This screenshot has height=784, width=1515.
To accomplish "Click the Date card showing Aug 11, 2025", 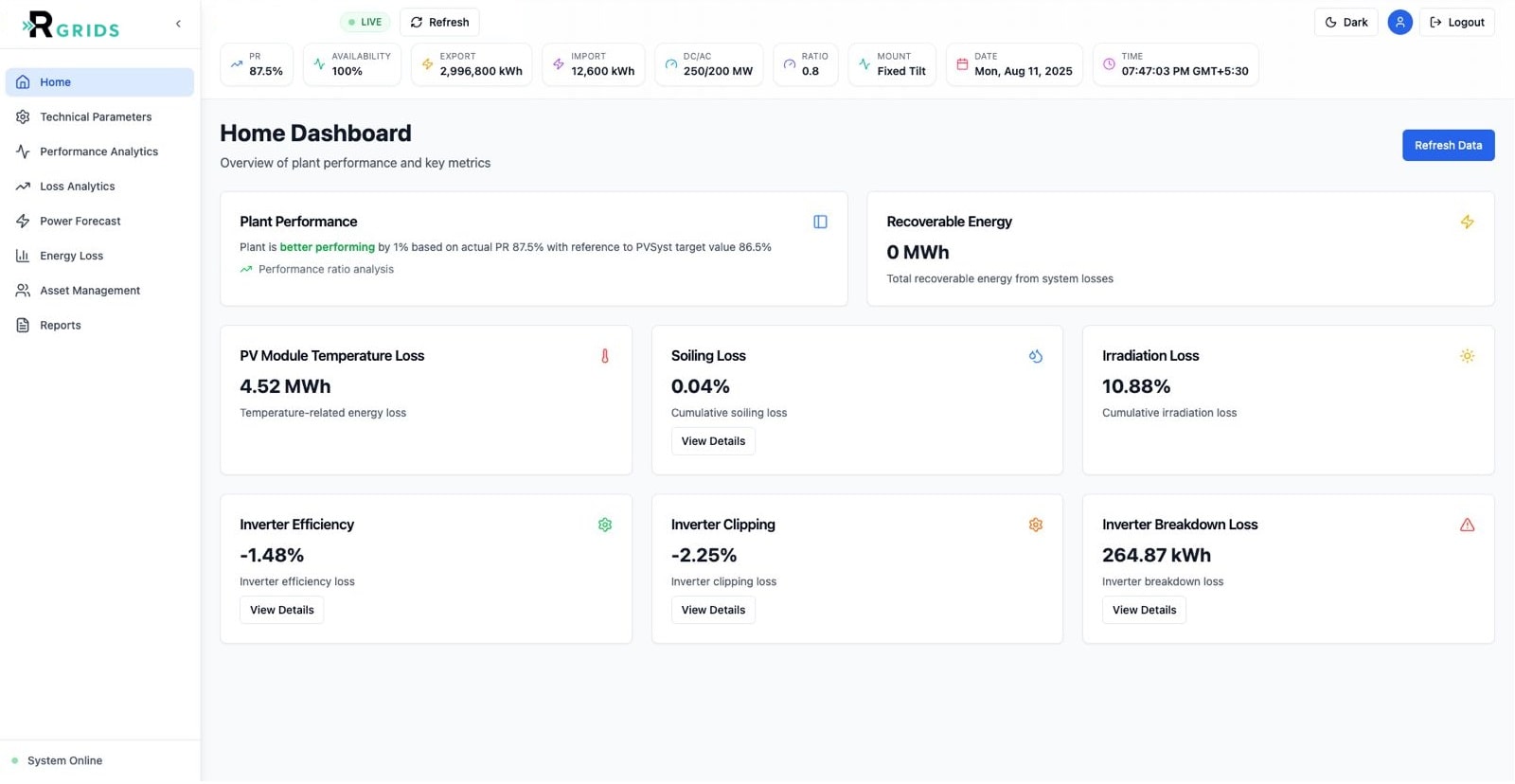I will pos(1014,64).
